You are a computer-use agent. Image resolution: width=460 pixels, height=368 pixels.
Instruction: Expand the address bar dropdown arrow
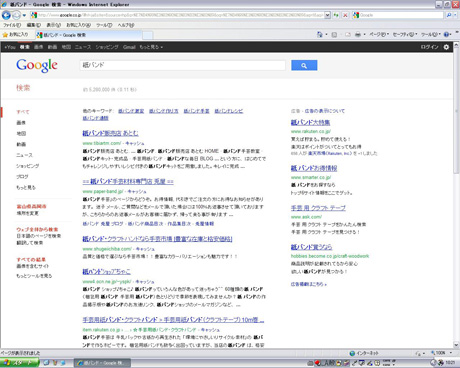click(327, 15)
